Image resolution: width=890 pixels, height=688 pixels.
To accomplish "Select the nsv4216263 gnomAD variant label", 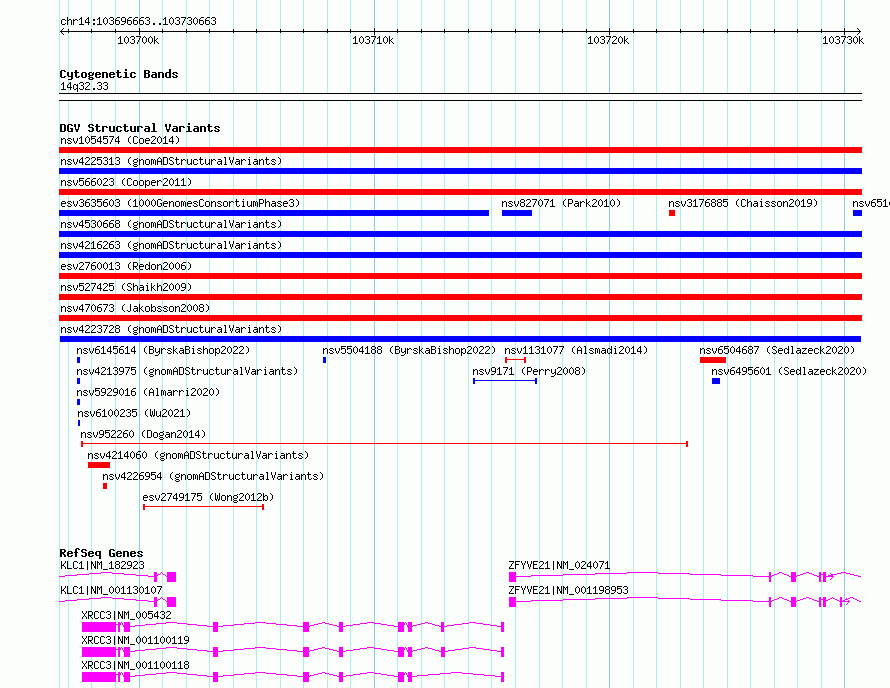I will (x=171, y=245).
